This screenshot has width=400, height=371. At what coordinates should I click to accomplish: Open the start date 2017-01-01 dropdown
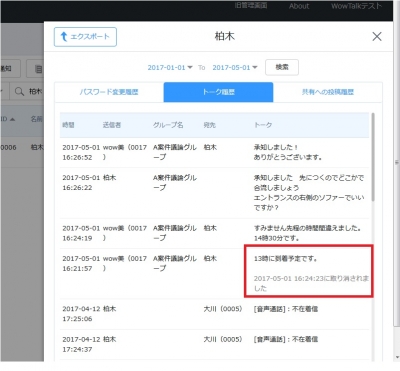[170, 67]
